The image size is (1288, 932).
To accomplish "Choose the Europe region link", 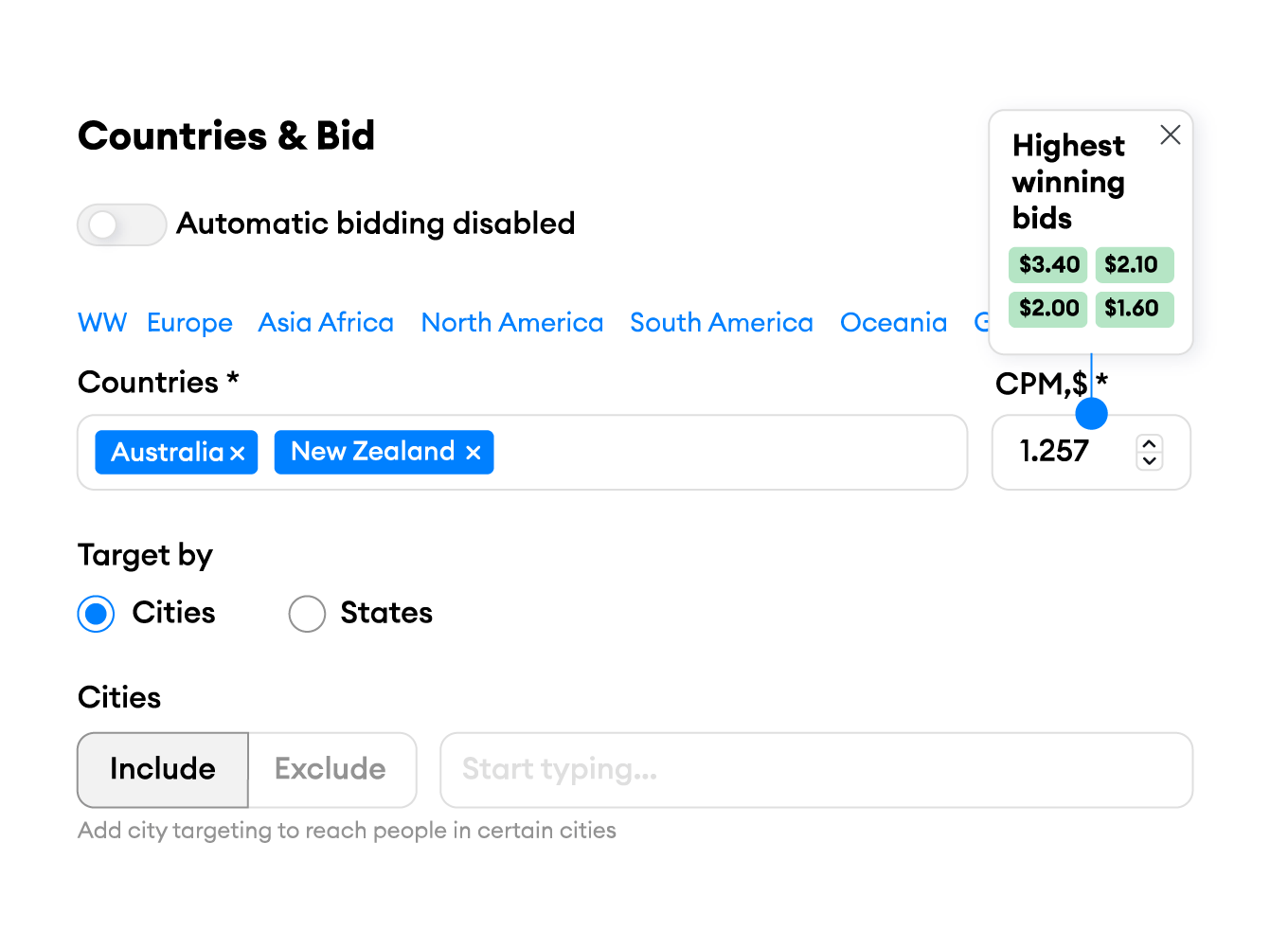I will tap(189, 323).
